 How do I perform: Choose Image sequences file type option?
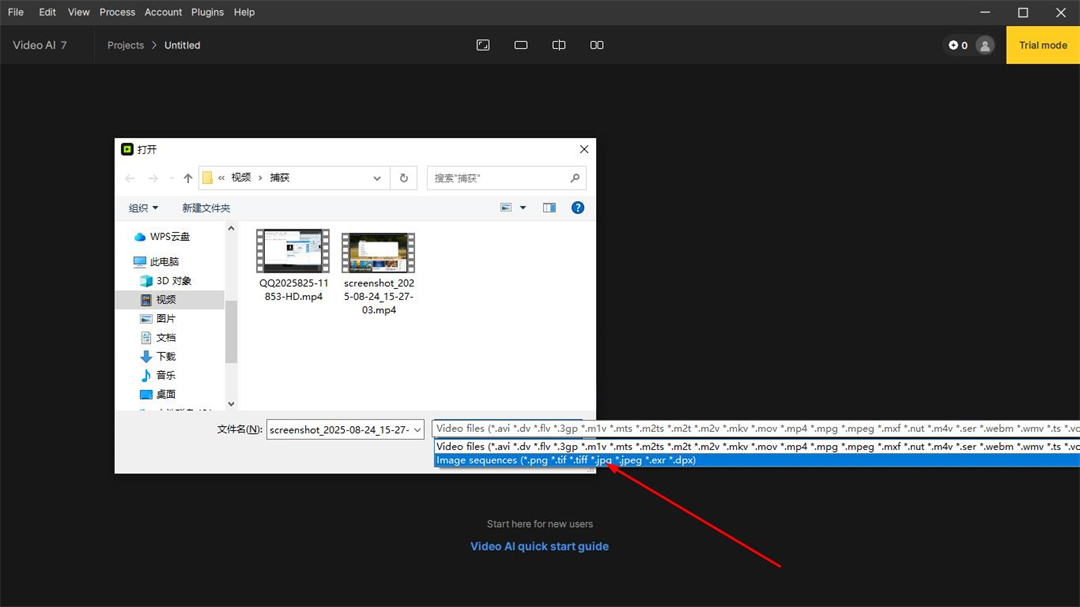566,461
